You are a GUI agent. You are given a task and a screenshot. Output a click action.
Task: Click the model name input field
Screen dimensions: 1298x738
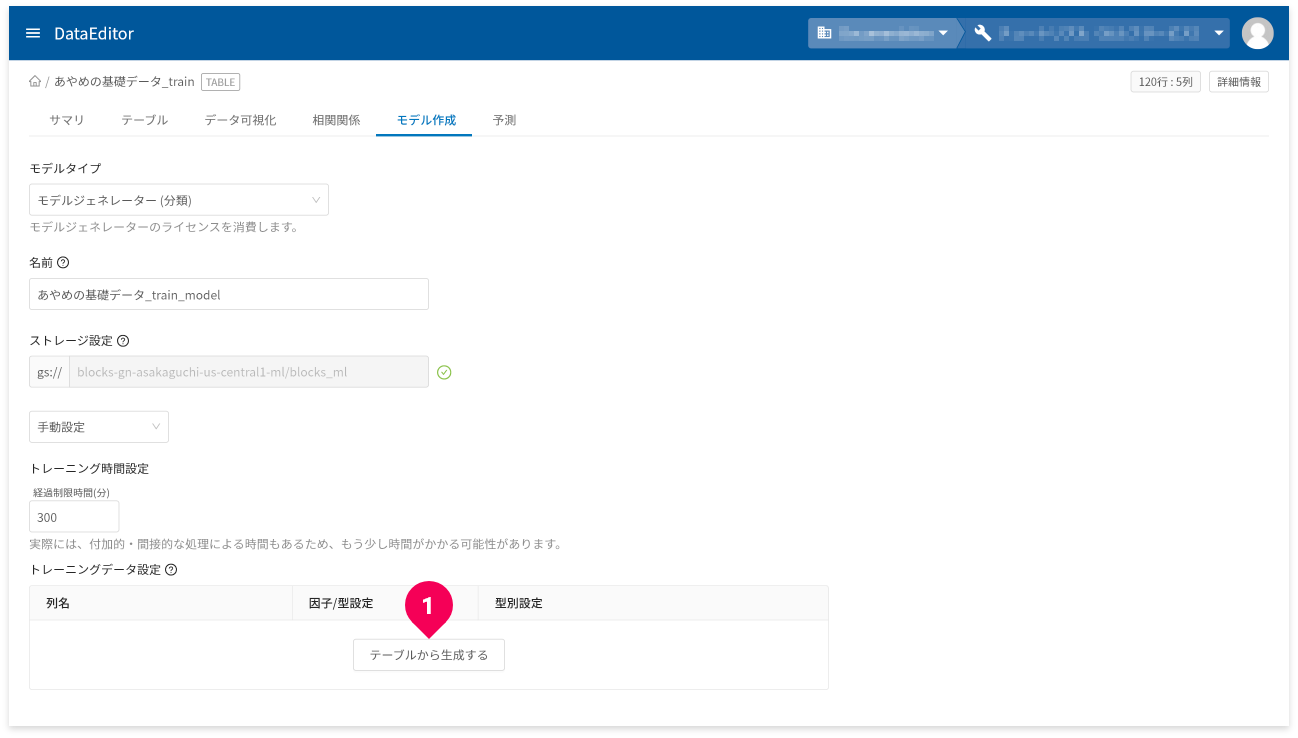(x=229, y=295)
